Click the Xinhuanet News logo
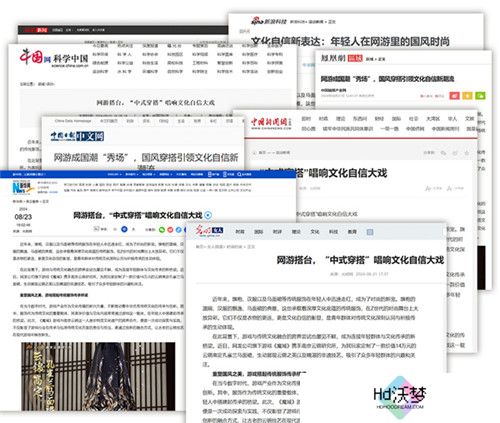 (x=23, y=188)
